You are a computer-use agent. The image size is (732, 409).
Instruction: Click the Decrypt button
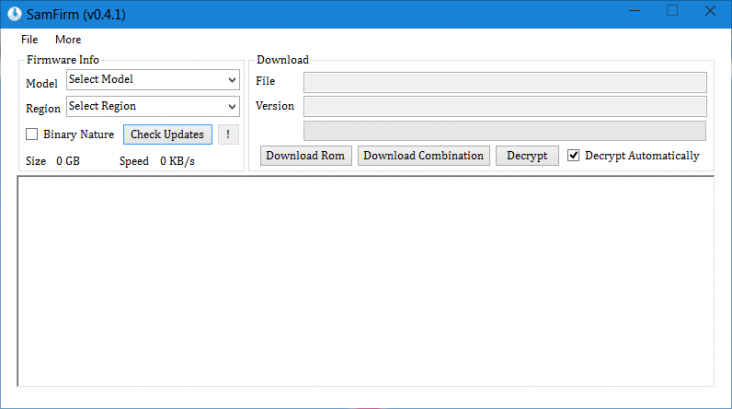[x=527, y=155]
